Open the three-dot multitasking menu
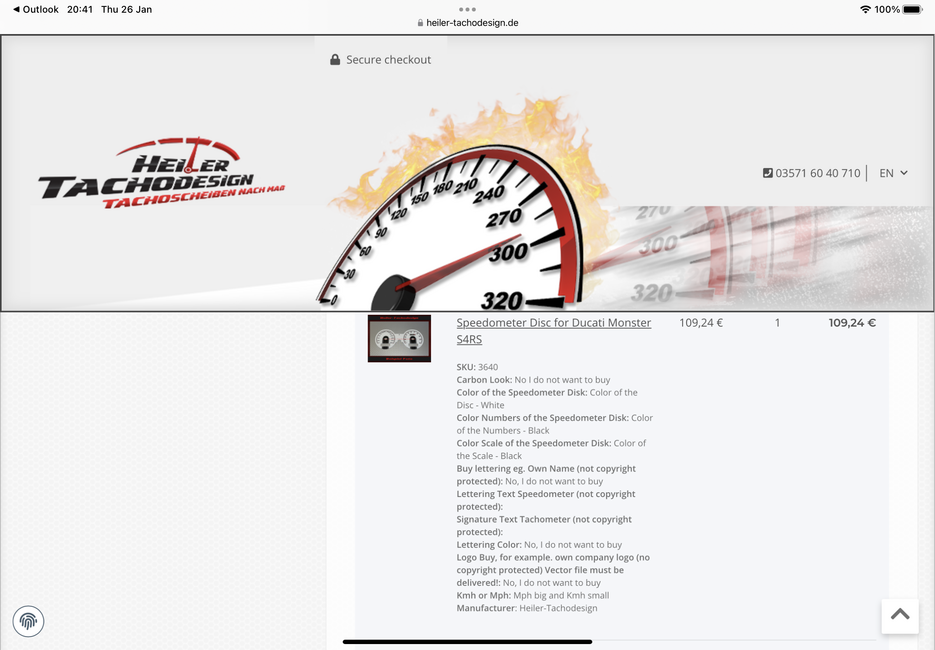This screenshot has height=650, width=935. coord(468,10)
